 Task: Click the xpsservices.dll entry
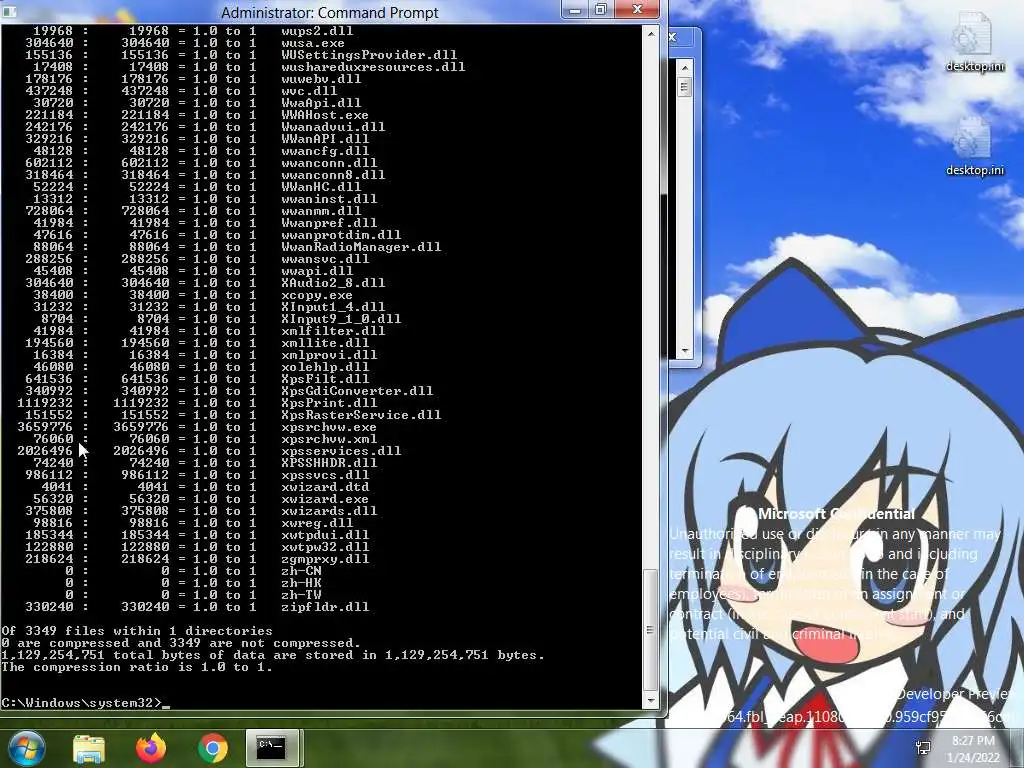click(x=341, y=451)
